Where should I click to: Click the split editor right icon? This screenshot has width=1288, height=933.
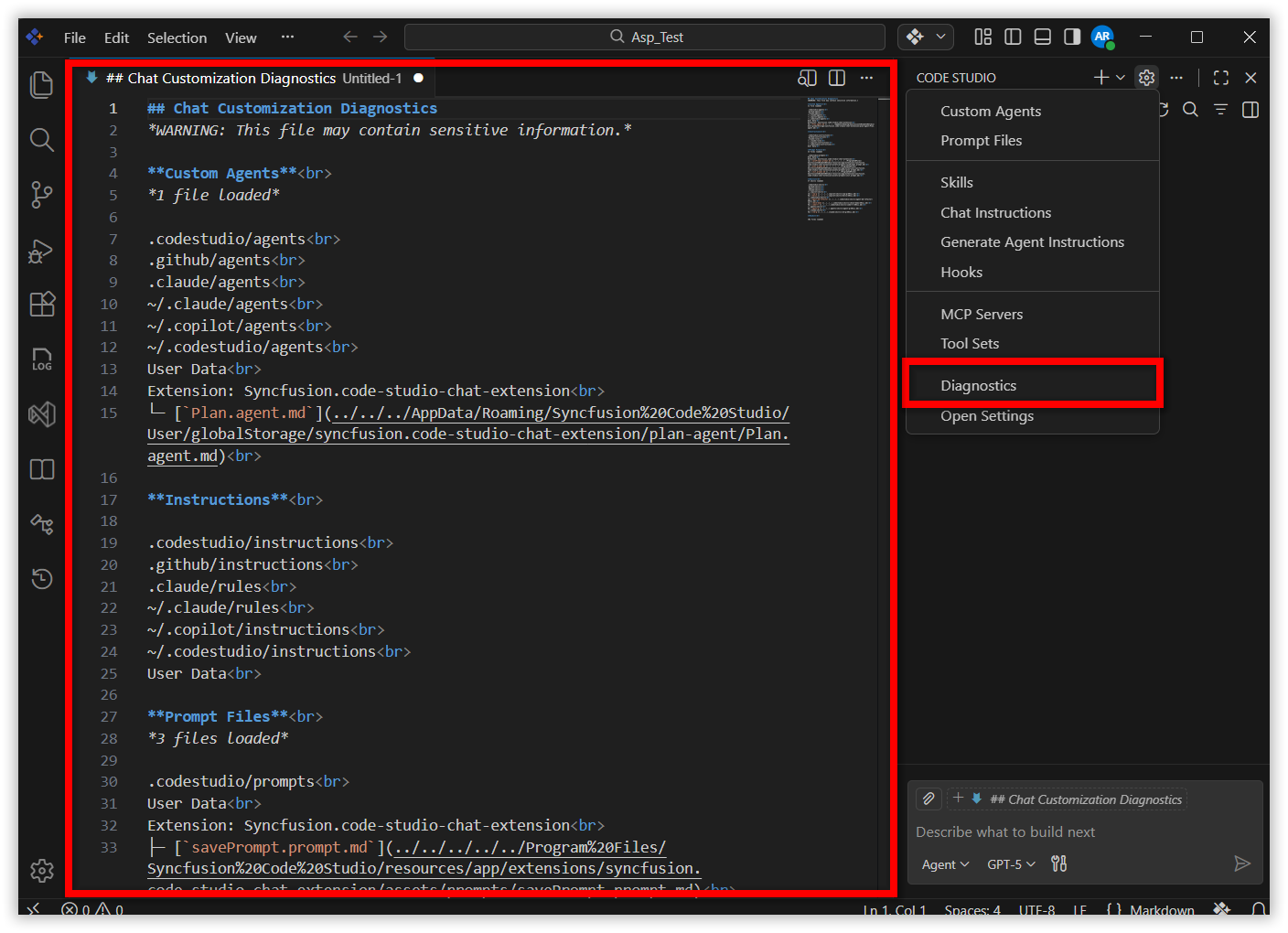point(836,79)
